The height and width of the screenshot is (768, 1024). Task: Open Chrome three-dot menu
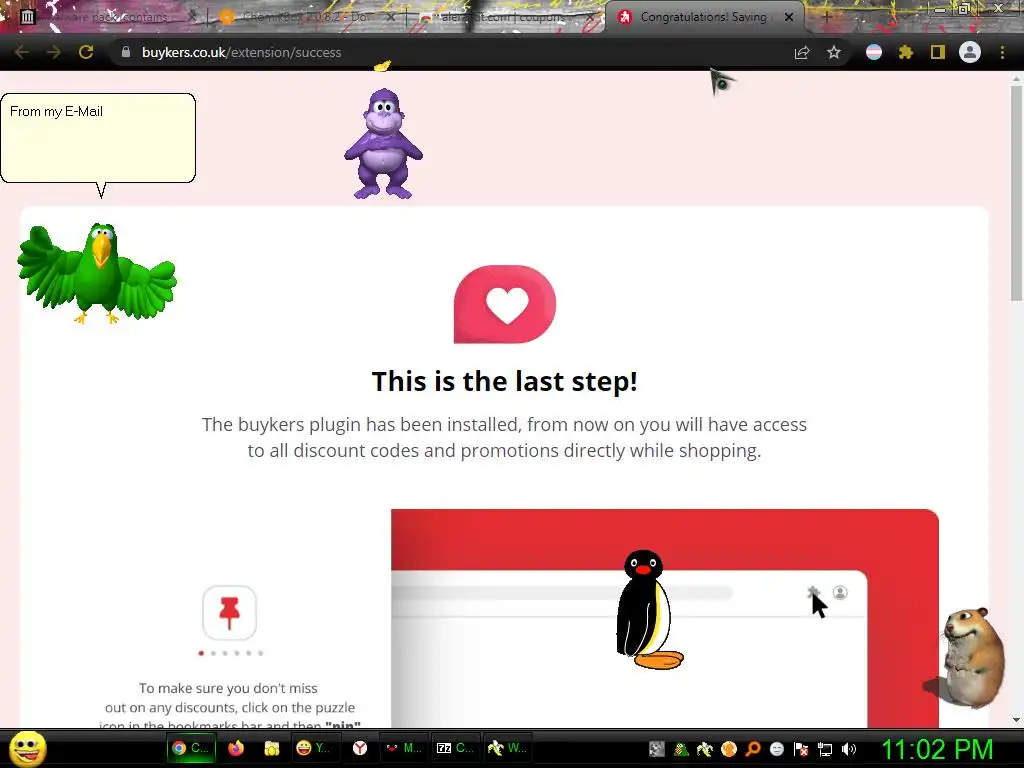(x=1002, y=52)
